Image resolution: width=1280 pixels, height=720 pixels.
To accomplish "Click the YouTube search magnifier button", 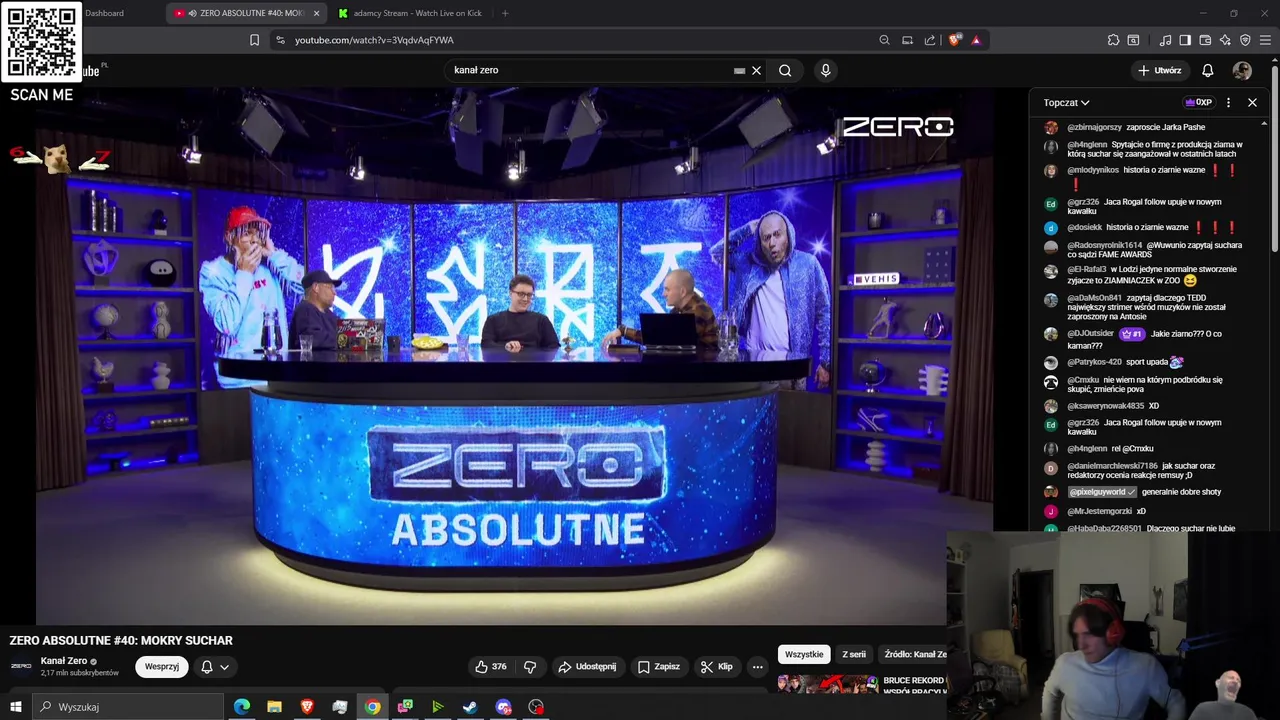I will [x=785, y=70].
